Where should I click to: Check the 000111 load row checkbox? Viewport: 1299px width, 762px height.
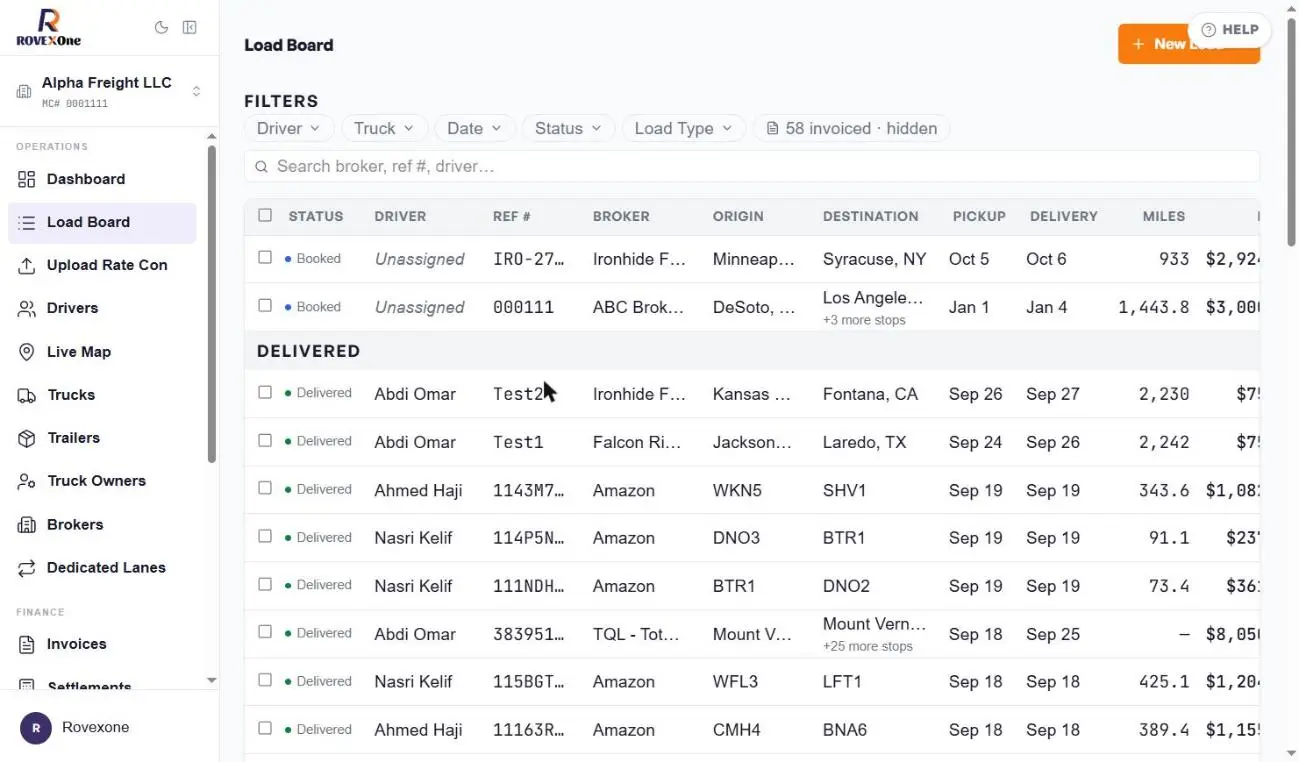tap(265, 305)
